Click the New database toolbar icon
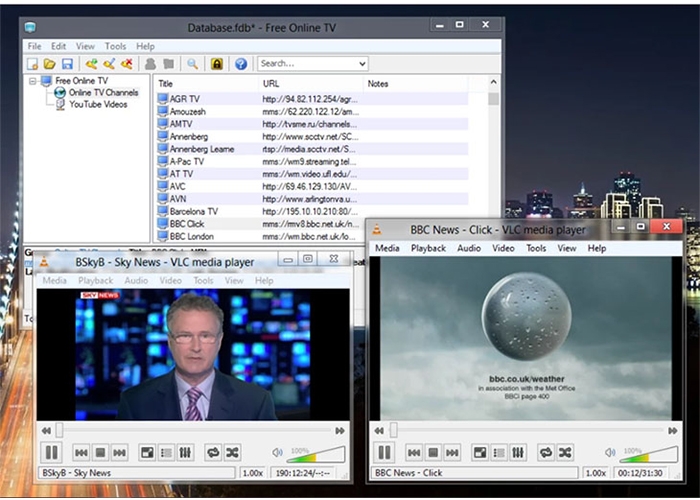The image size is (700, 500). tap(32, 64)
